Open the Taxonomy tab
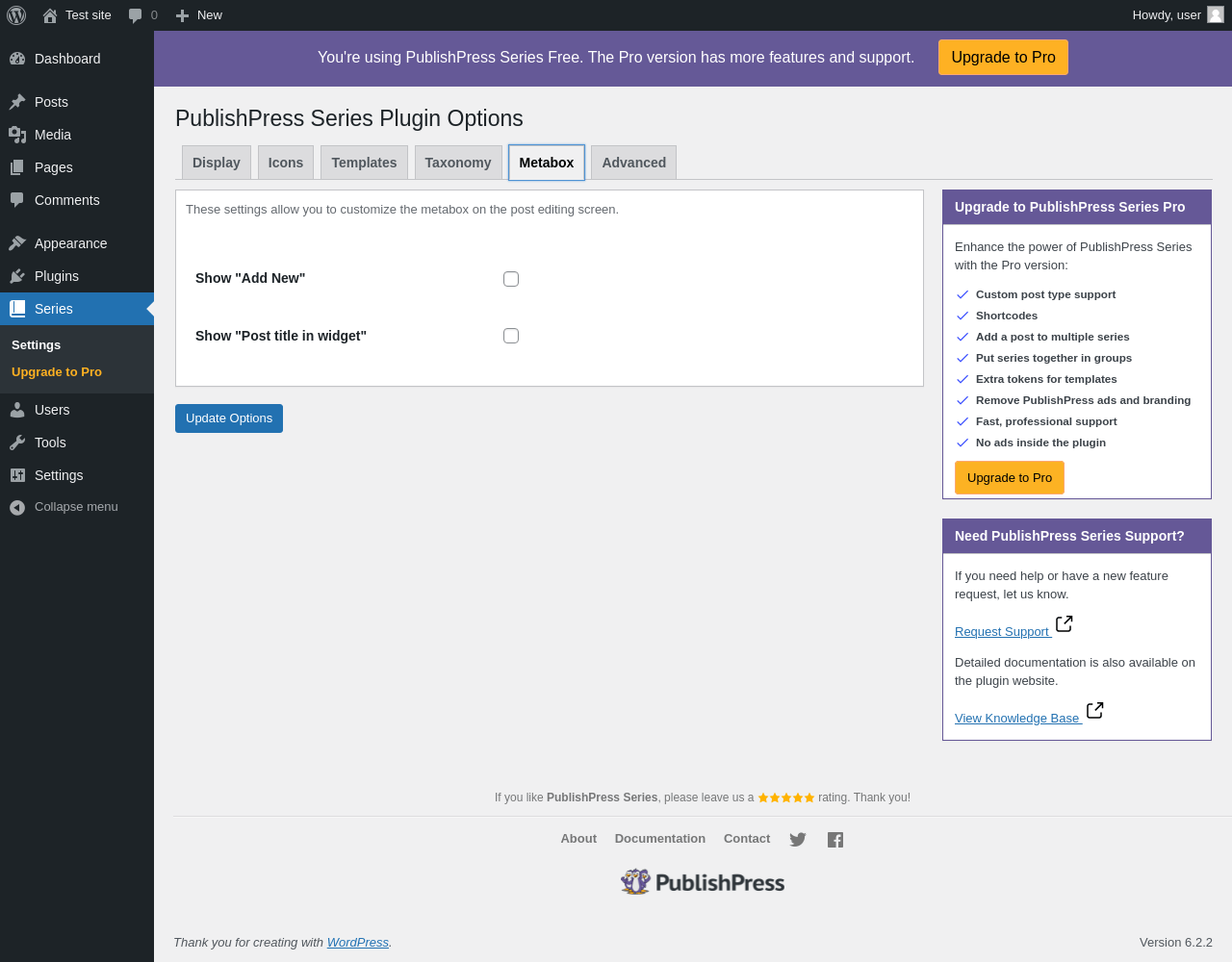The height and width of the screenshot is (962, 1232). [x=458, y=163]
